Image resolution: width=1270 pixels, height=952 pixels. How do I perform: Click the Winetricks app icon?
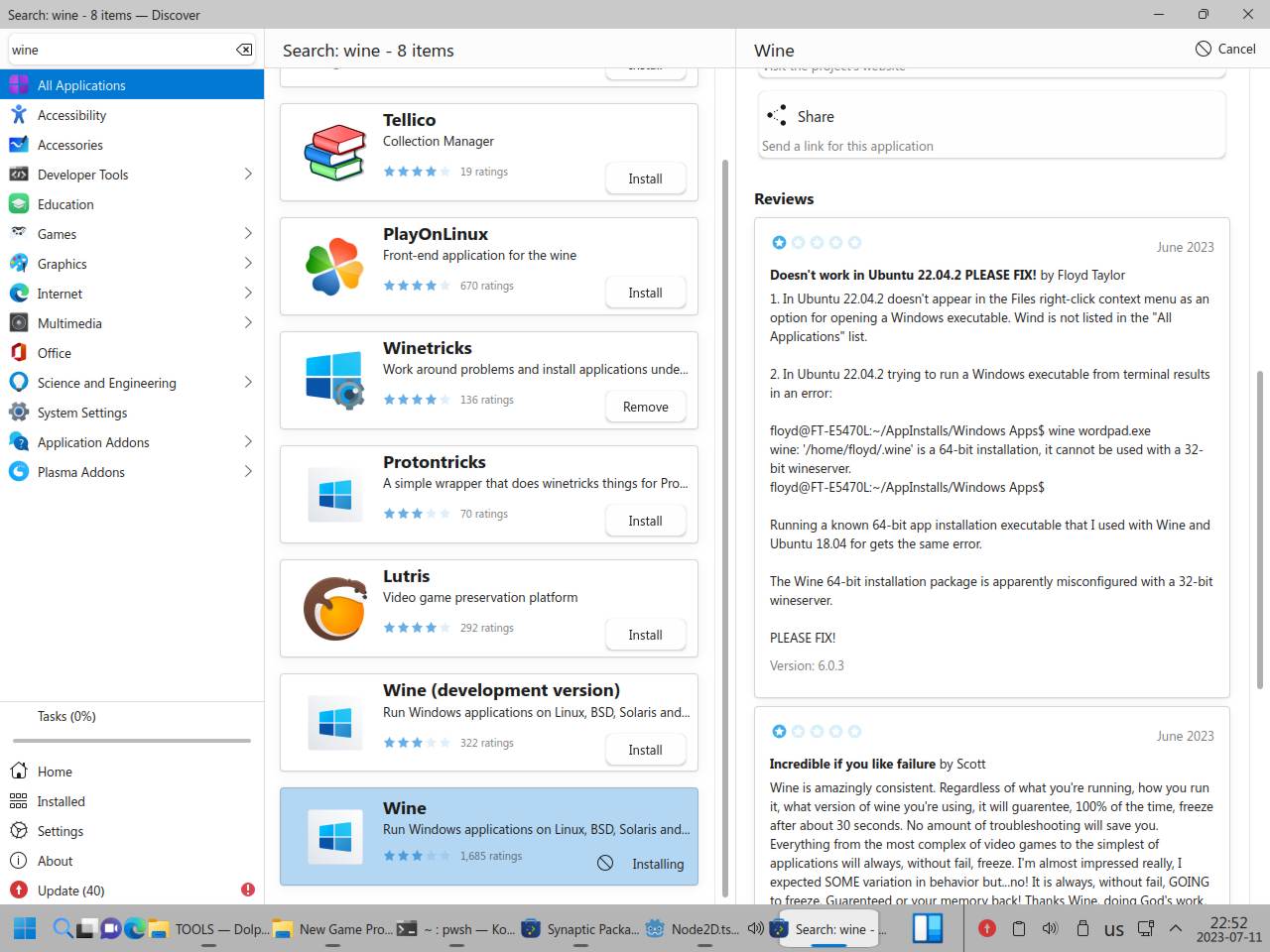[x=335, y=381]
